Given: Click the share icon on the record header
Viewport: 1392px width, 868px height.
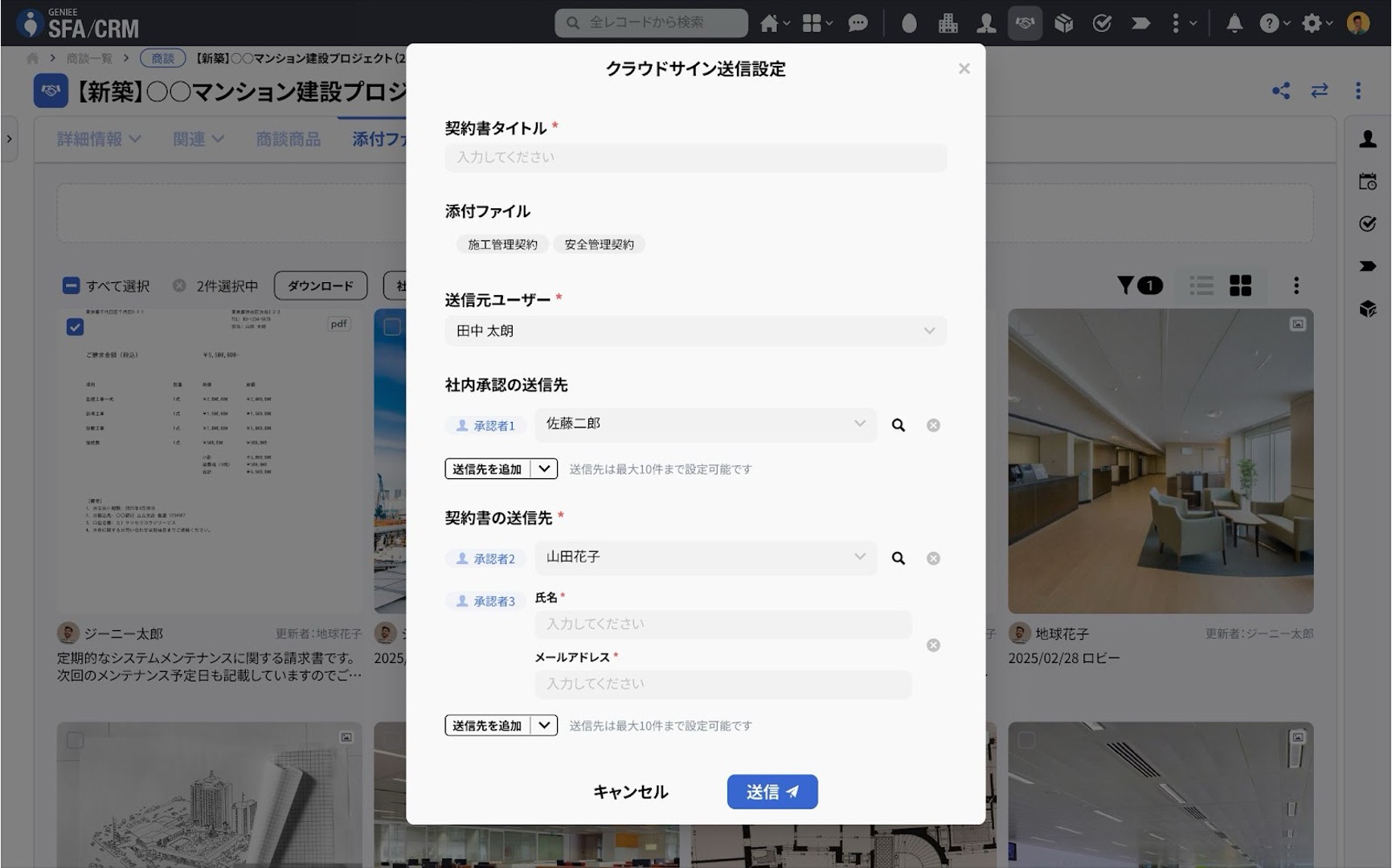Looking at the screenshot, I should tap(1281, 91).
